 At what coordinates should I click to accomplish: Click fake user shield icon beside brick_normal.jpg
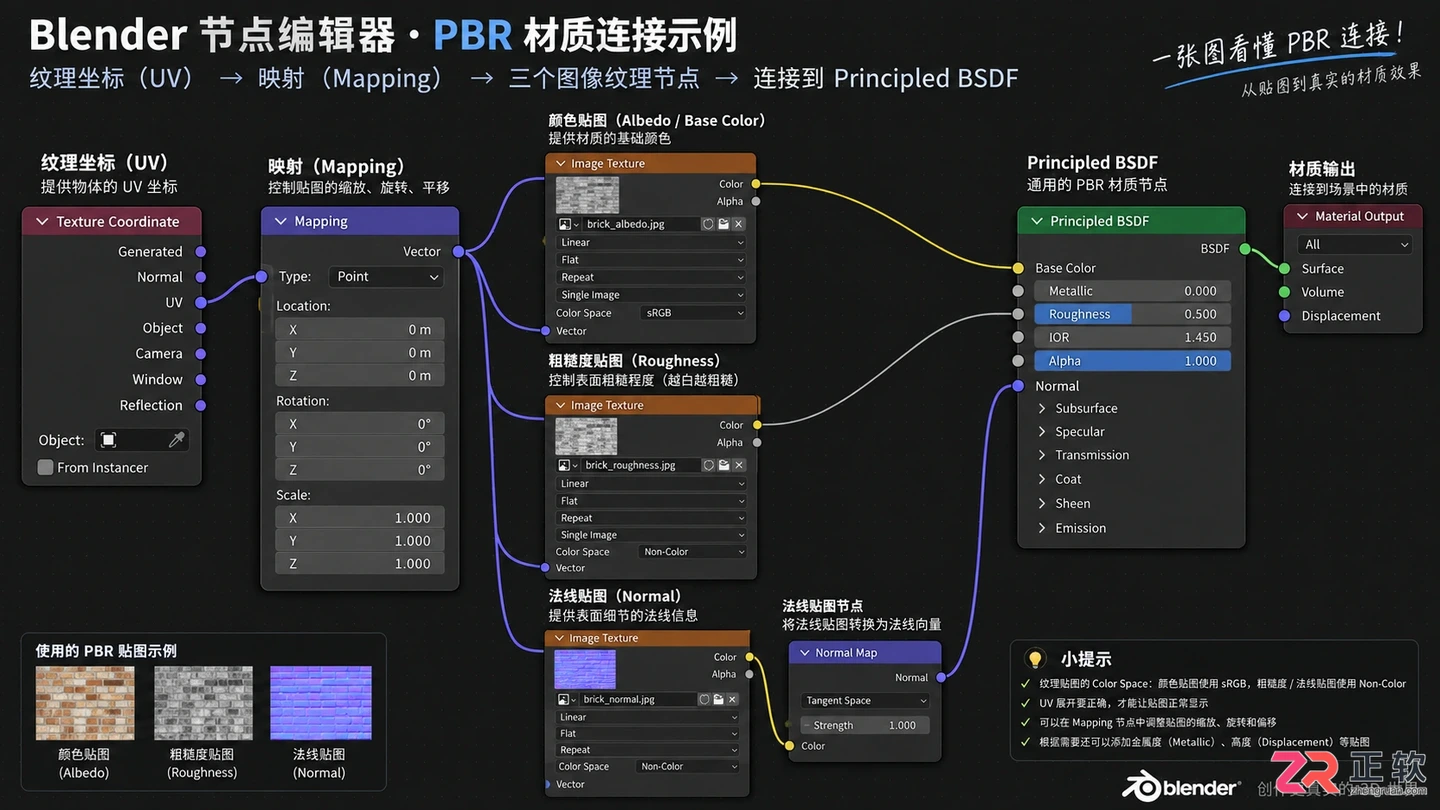(x=703, y=699)
